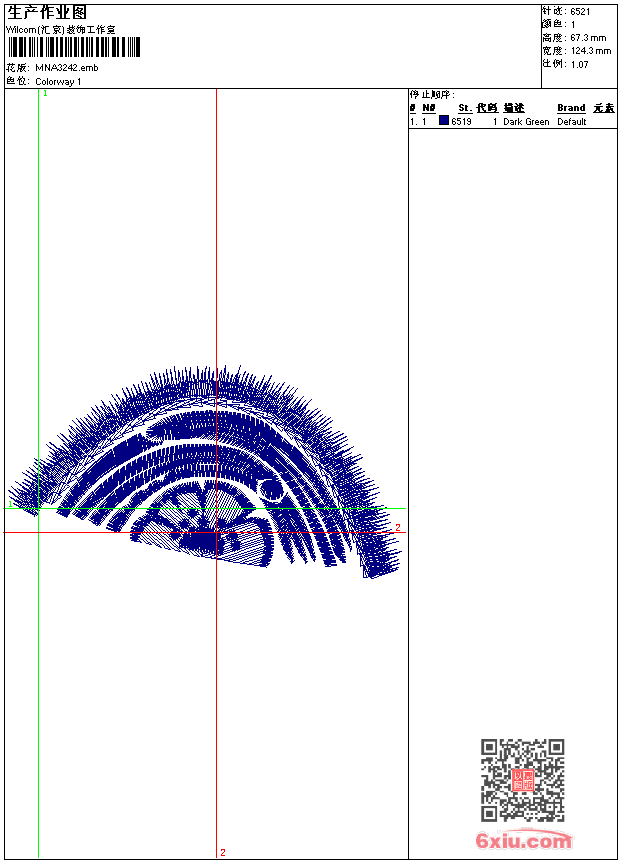
Task: Click the dark blue thread color swatch
Action: (x=444, y=120)
